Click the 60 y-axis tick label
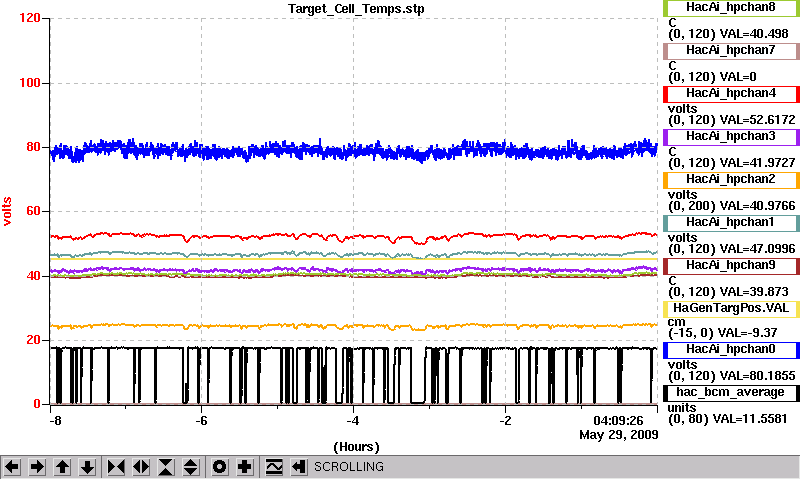 pyautogui.click(x=33, y=211)
